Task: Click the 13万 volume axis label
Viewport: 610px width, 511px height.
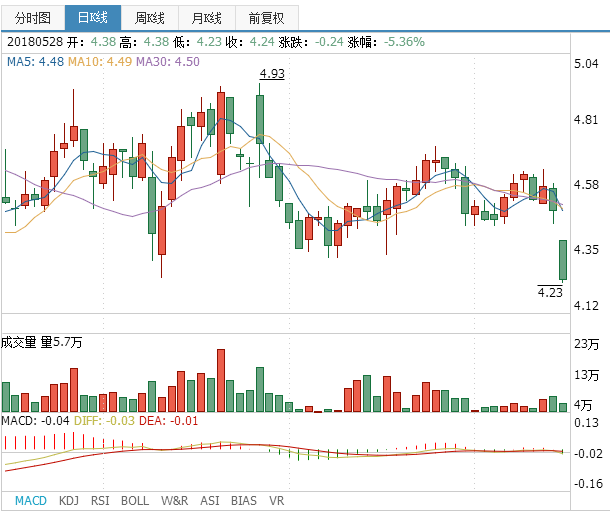Action: [586, 375]
